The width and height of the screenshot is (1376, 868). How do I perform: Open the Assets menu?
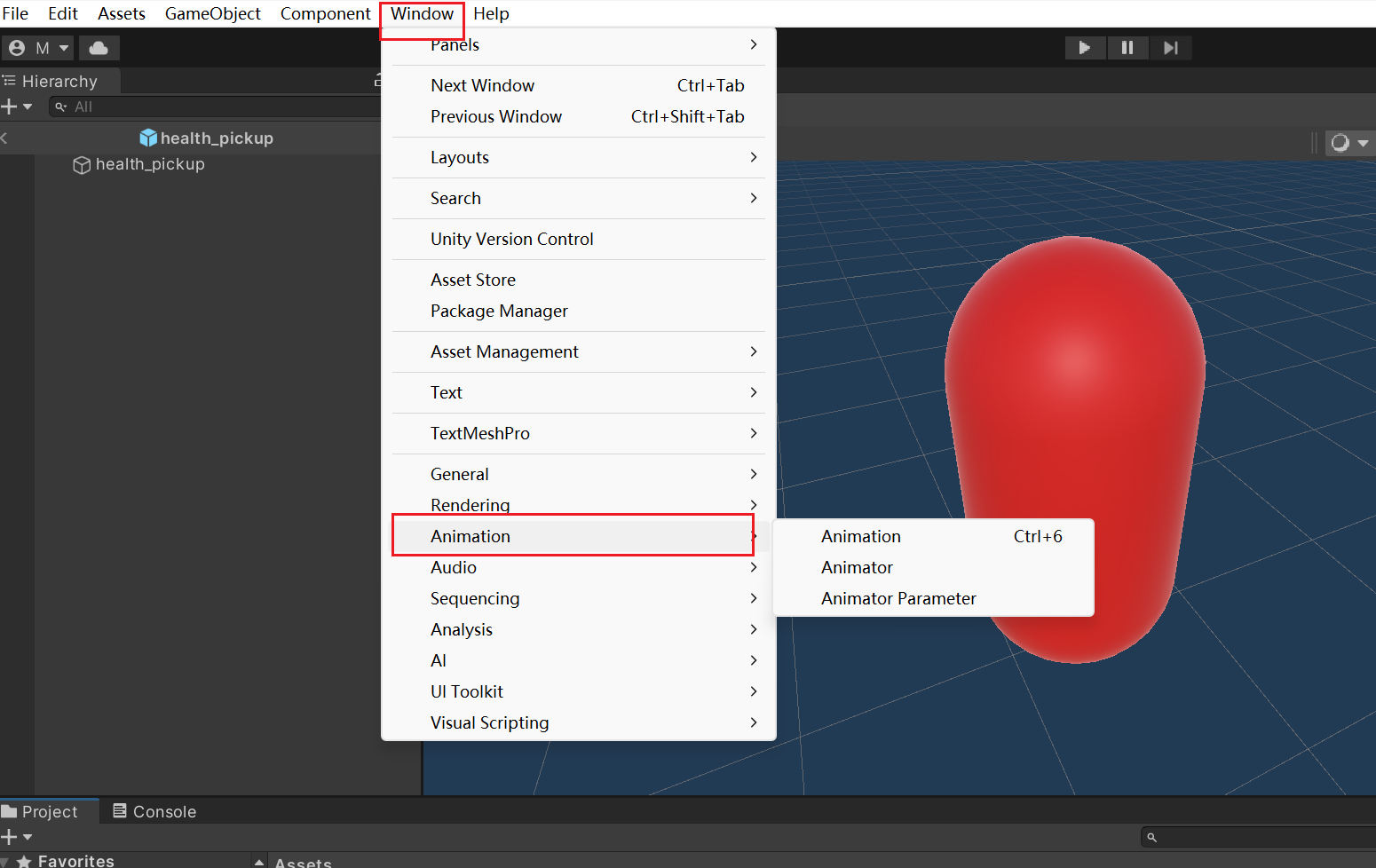click(x=122, y=13)
